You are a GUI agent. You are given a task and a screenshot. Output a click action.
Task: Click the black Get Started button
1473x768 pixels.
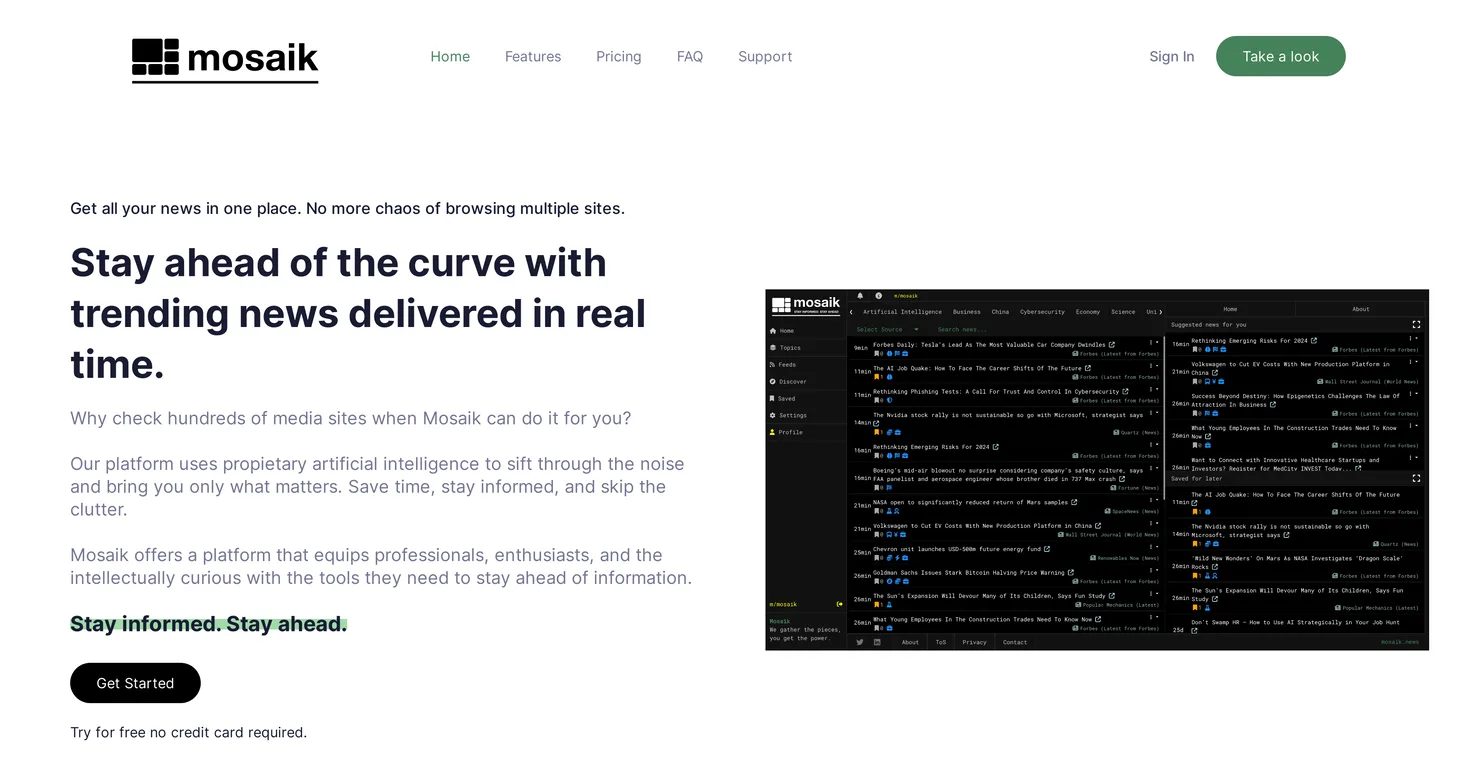[135, 683]
